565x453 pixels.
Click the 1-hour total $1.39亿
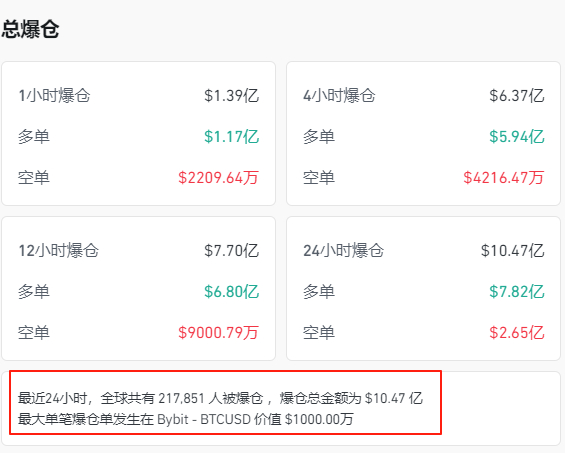(231, 96)
